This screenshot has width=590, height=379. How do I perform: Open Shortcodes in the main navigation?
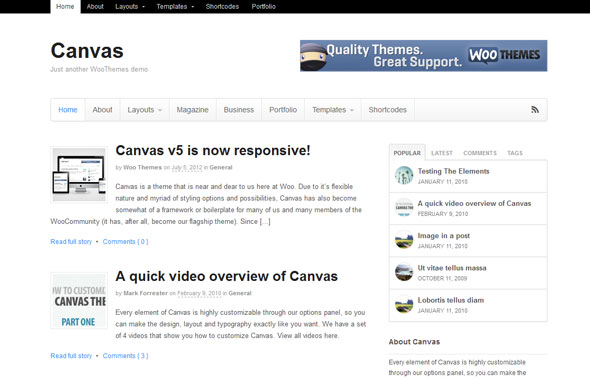[x=388, y=110]
